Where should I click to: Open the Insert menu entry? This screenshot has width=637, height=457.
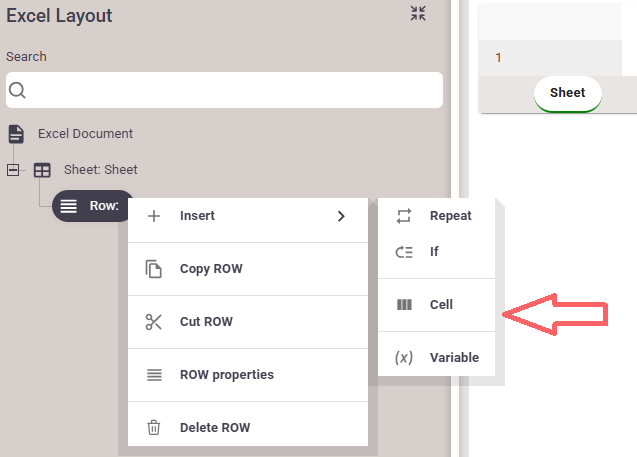click(197, 216)
